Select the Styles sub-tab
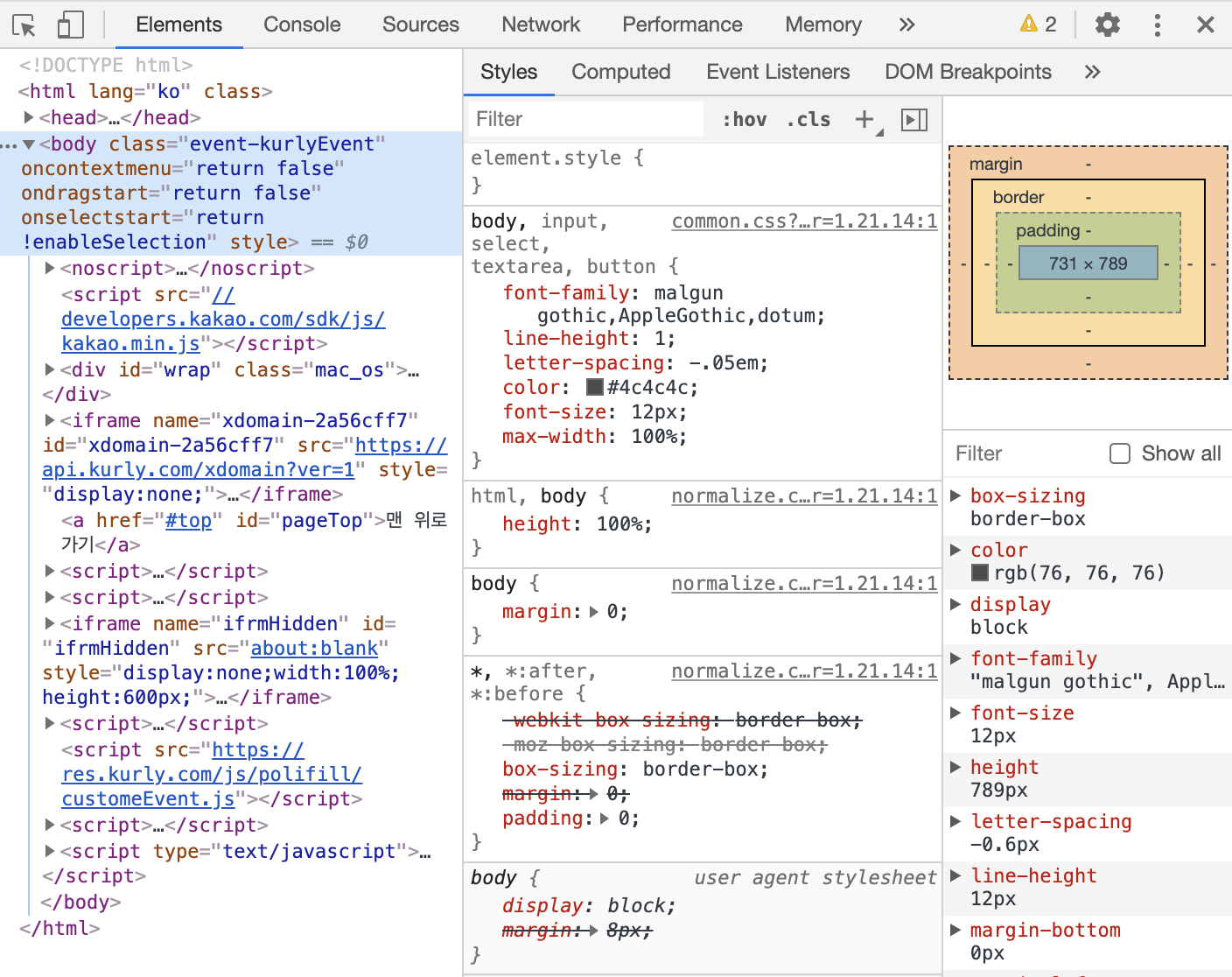The image size is (1232, 977). pyautogui.click(x=509, y=72)
